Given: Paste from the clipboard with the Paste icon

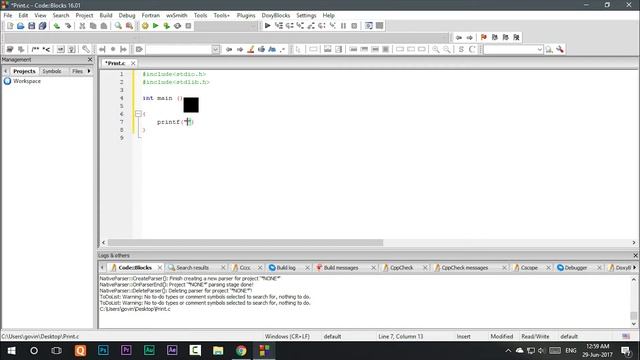Looking at the screenshot, I should tap(104, 26).
